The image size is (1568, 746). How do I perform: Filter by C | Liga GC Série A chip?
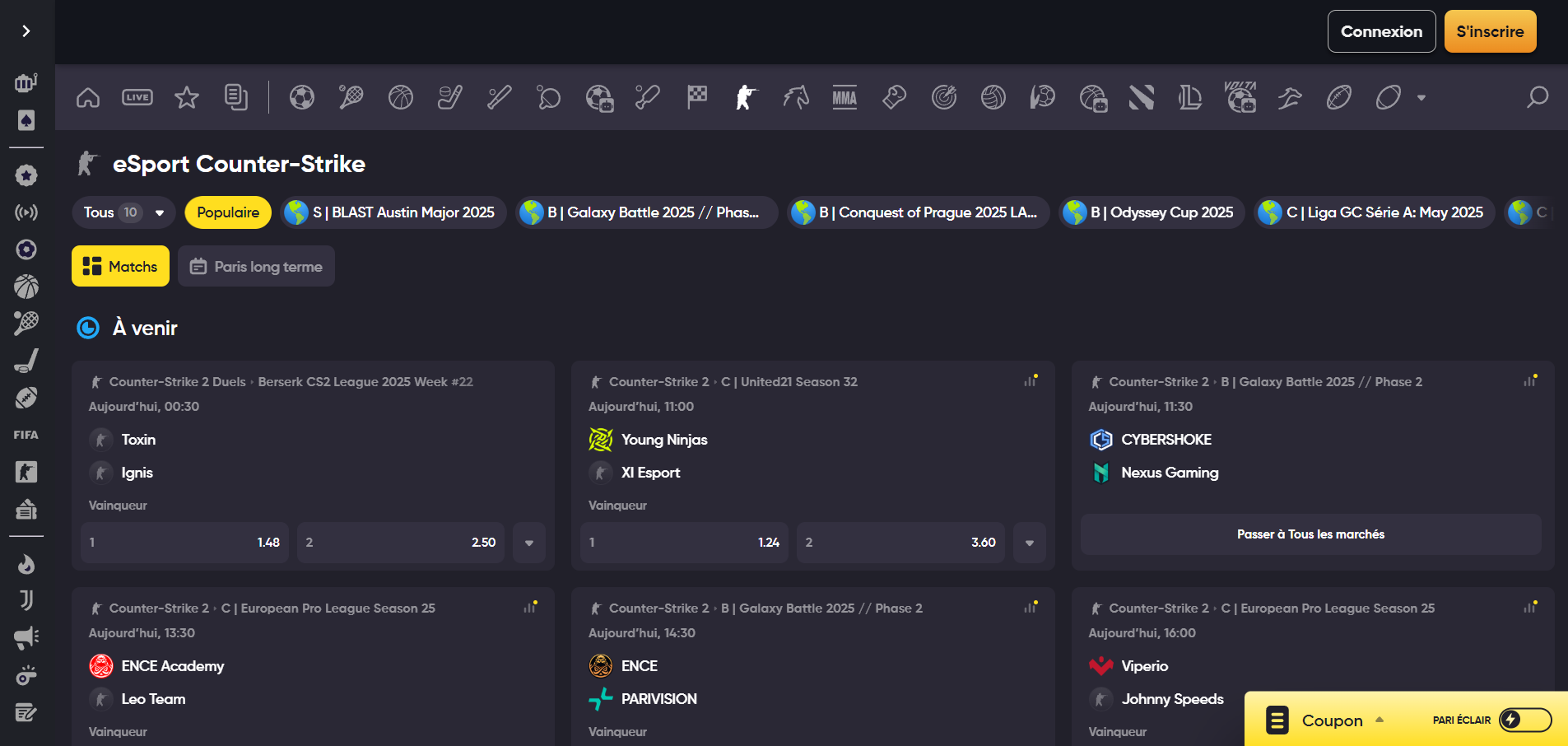(x=1375, y=212)
